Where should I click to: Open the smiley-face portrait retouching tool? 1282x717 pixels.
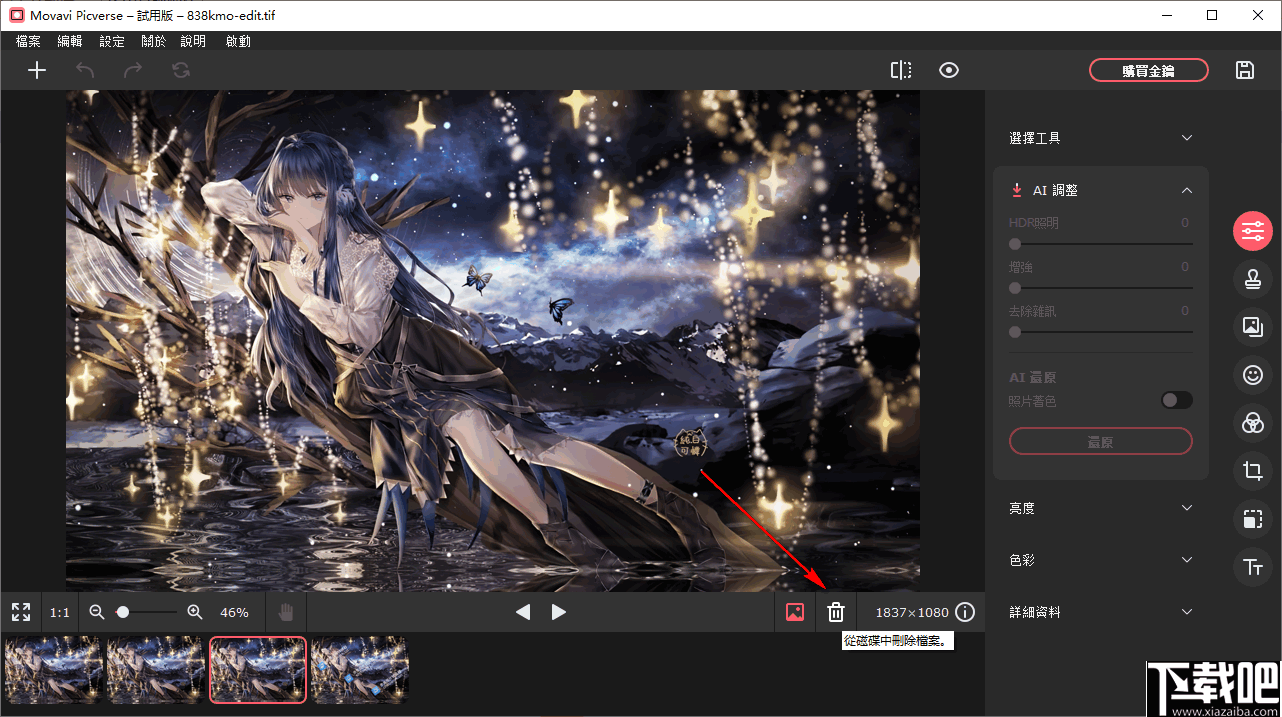pos(1252,375)
